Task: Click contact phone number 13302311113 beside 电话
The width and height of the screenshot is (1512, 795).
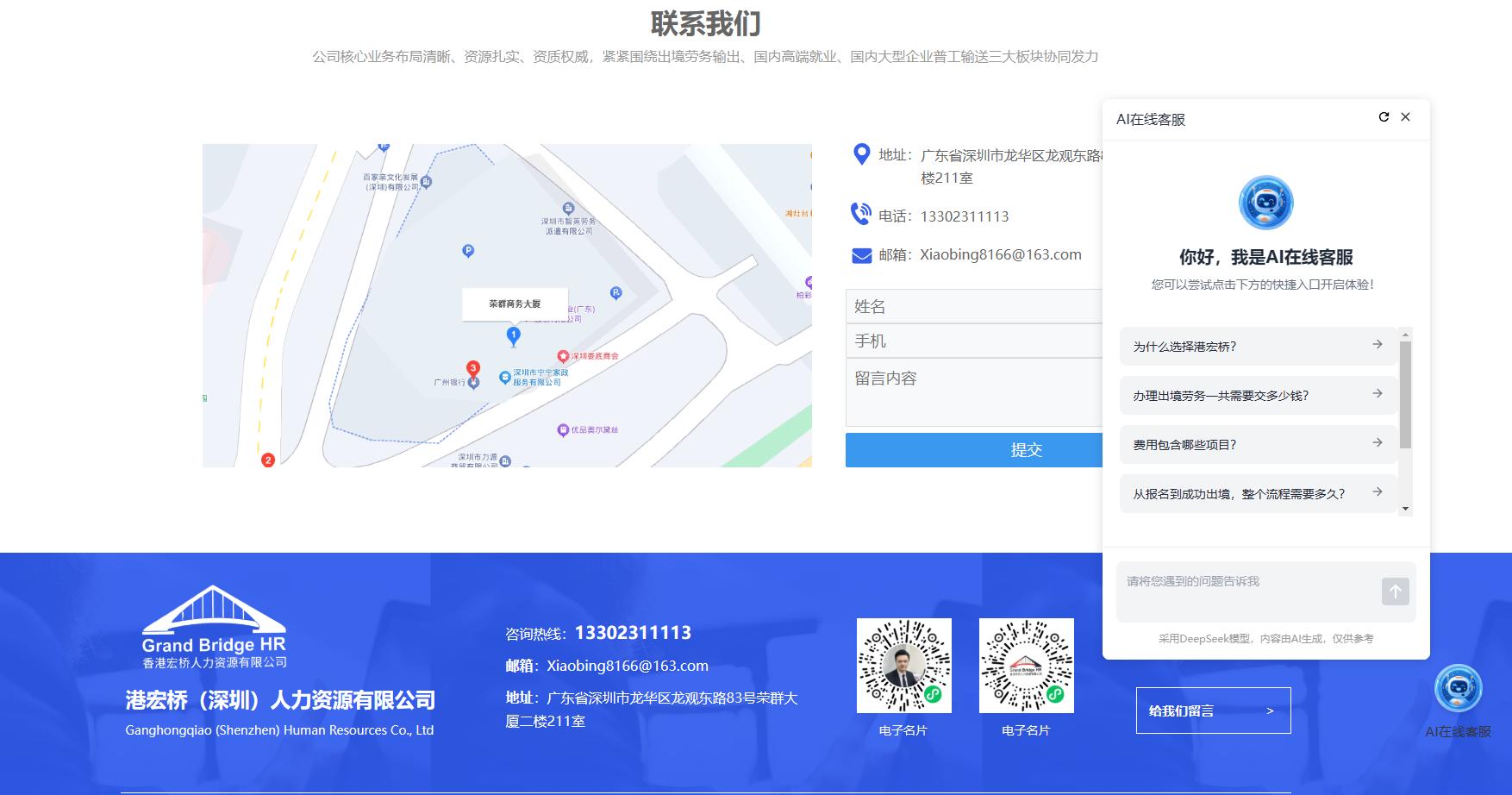Action: click(965, 216)
